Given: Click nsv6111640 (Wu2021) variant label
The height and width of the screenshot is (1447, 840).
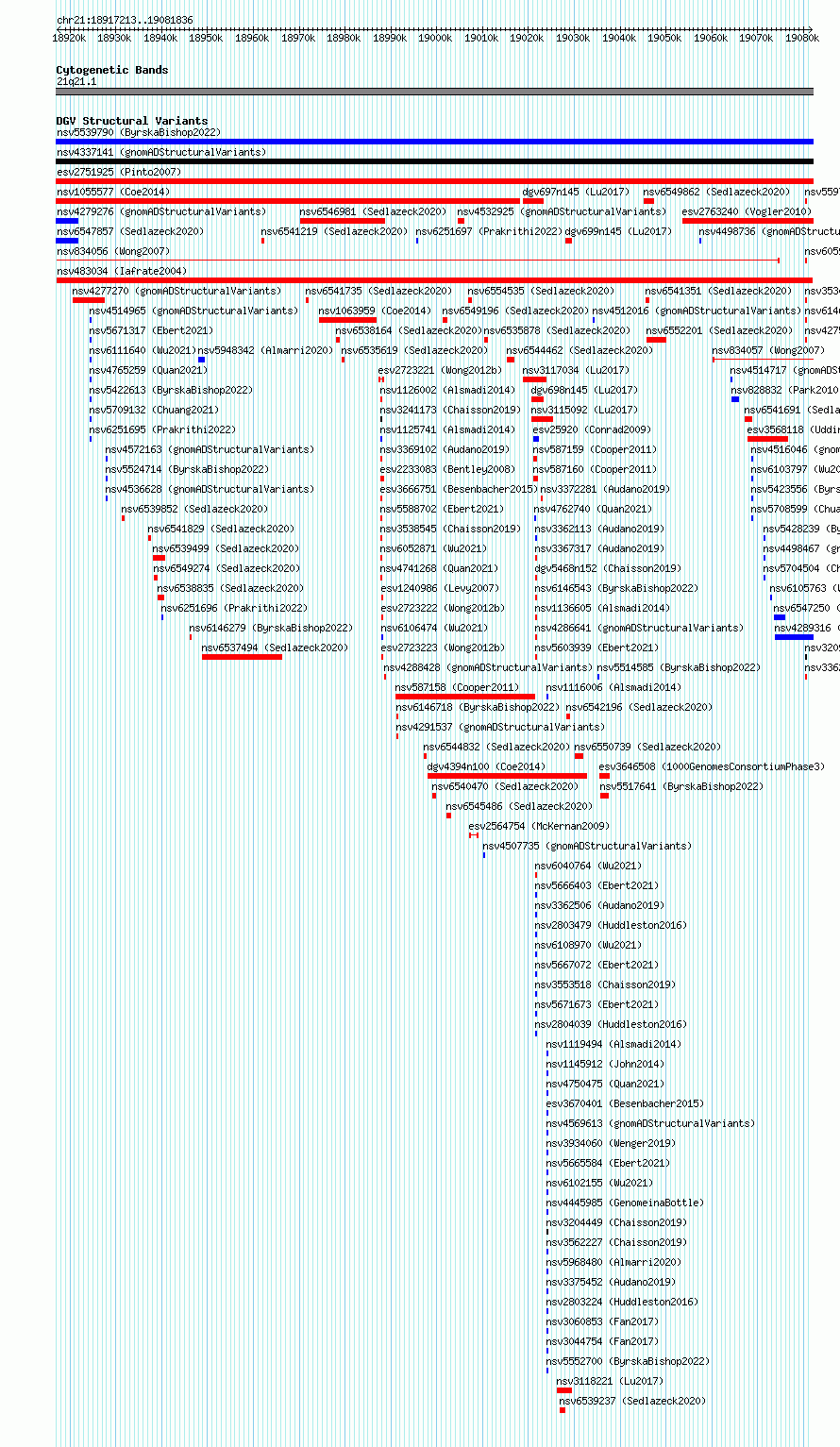Looking at the screenshot, I should (143, 350).
